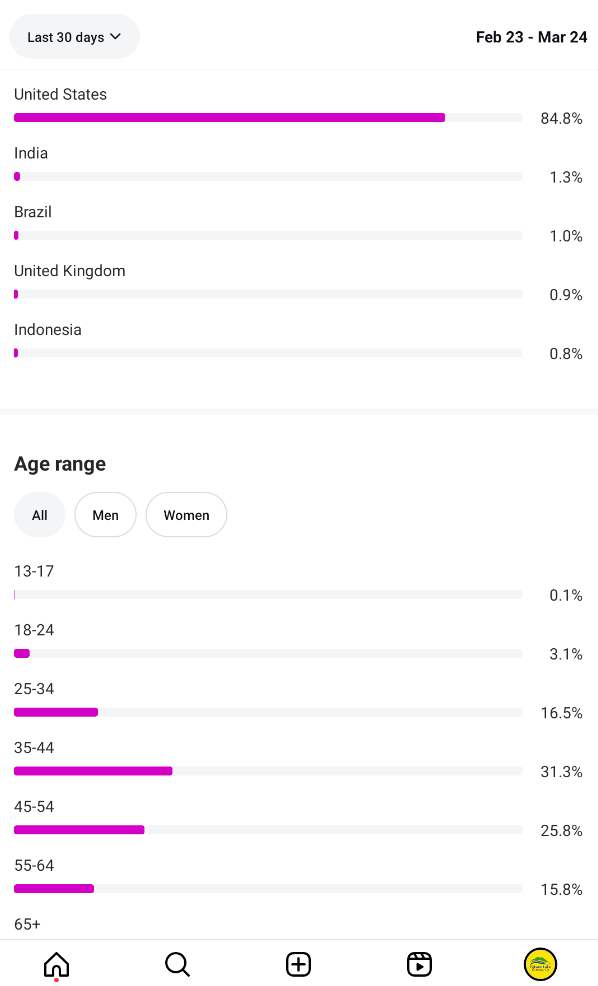Screen dimensions: 598x986
Task: Select the India country row
Action: click(x=299, y=165)
